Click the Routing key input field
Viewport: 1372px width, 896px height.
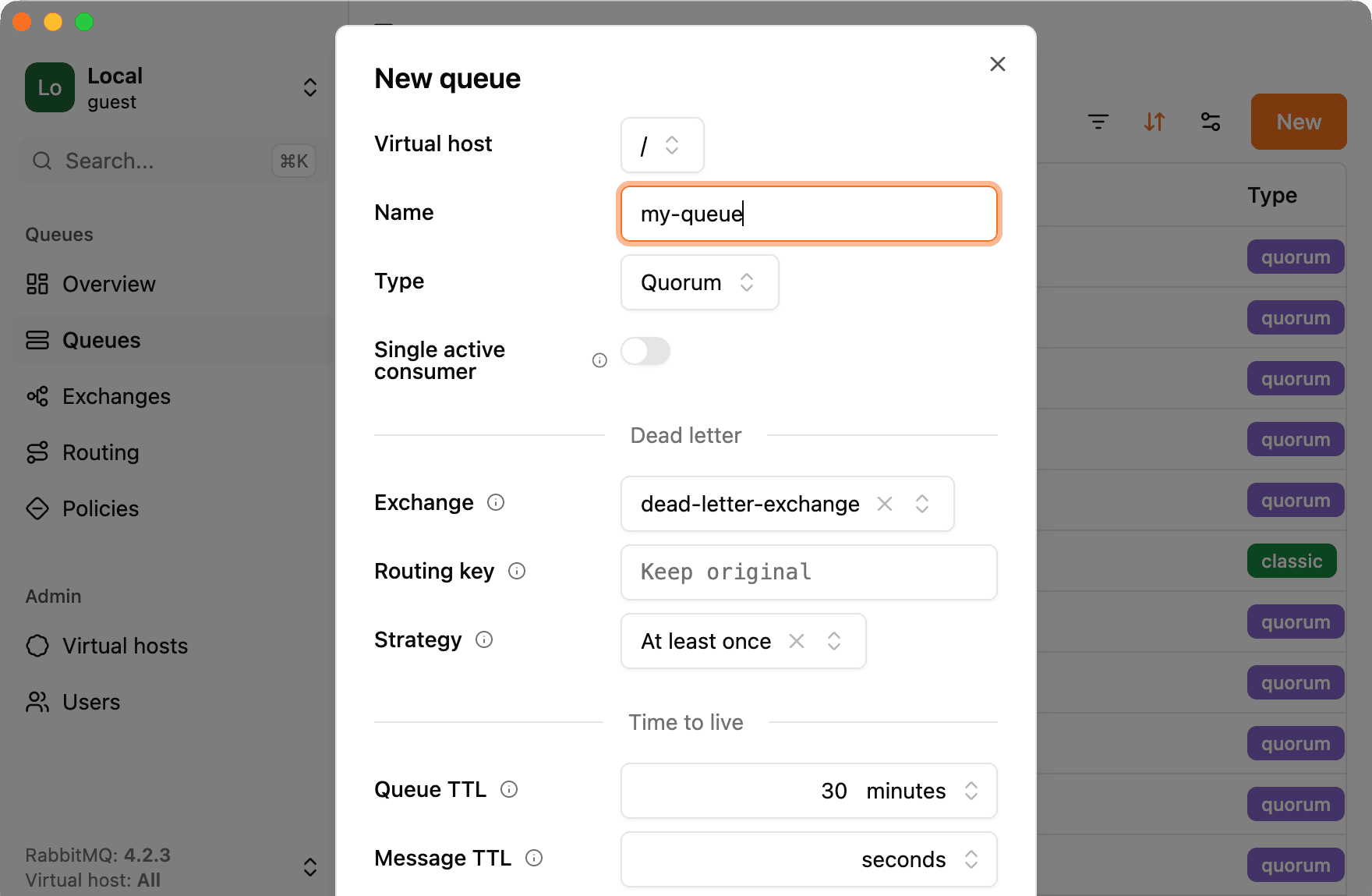(808, 572)
